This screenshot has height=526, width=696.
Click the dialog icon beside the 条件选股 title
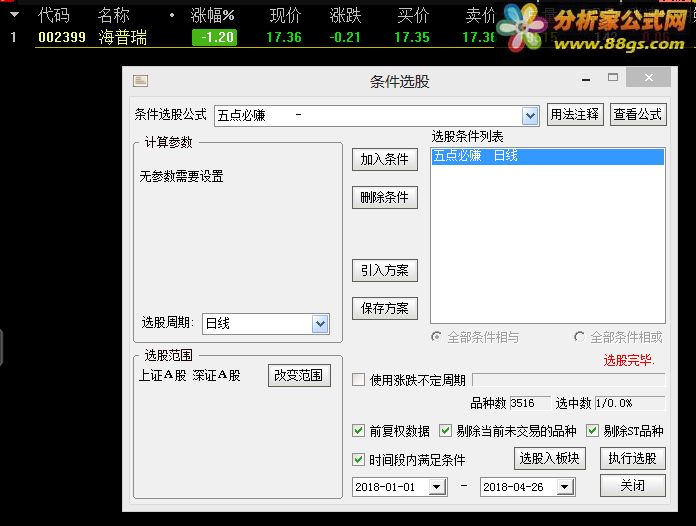[x=140, y=80]
